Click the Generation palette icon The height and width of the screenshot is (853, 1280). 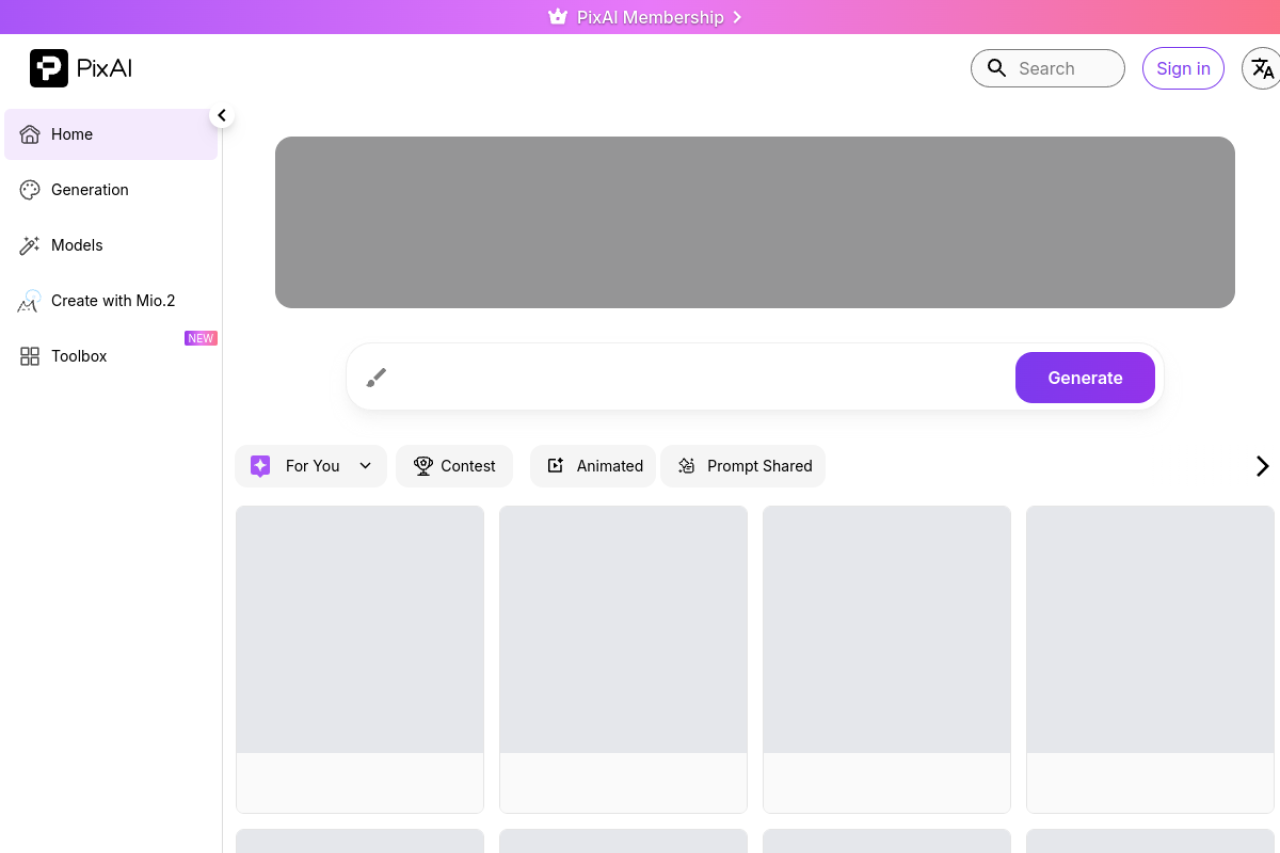30,190
